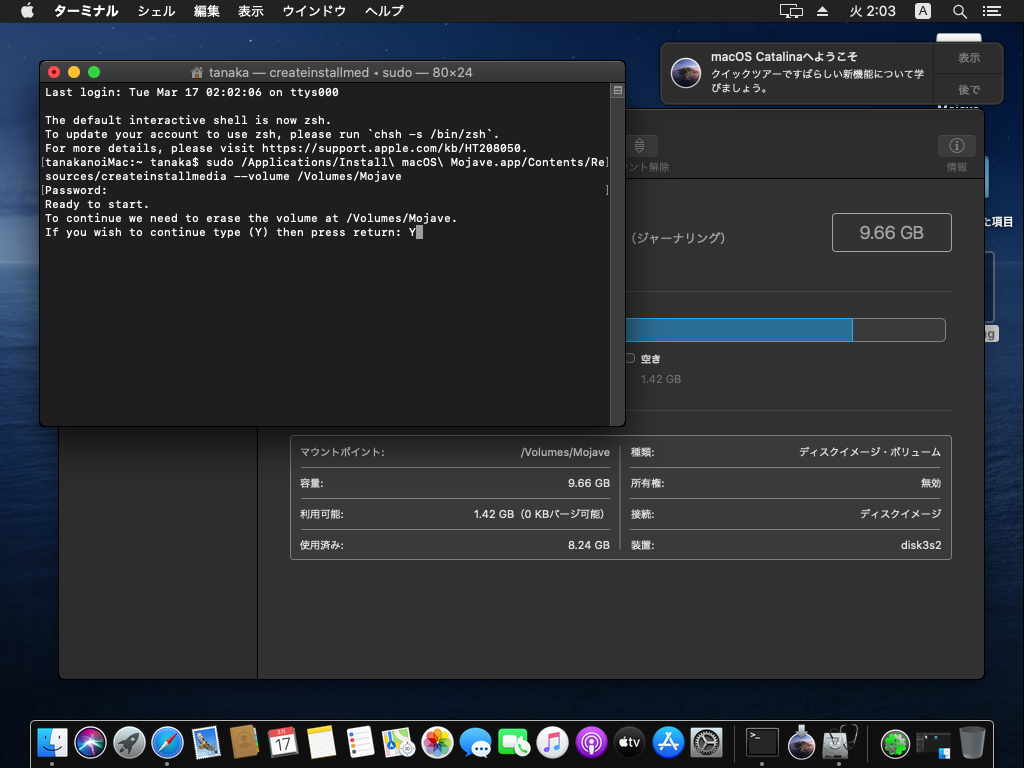Click the menu bar clock 火 2:03

pos(872,11)
